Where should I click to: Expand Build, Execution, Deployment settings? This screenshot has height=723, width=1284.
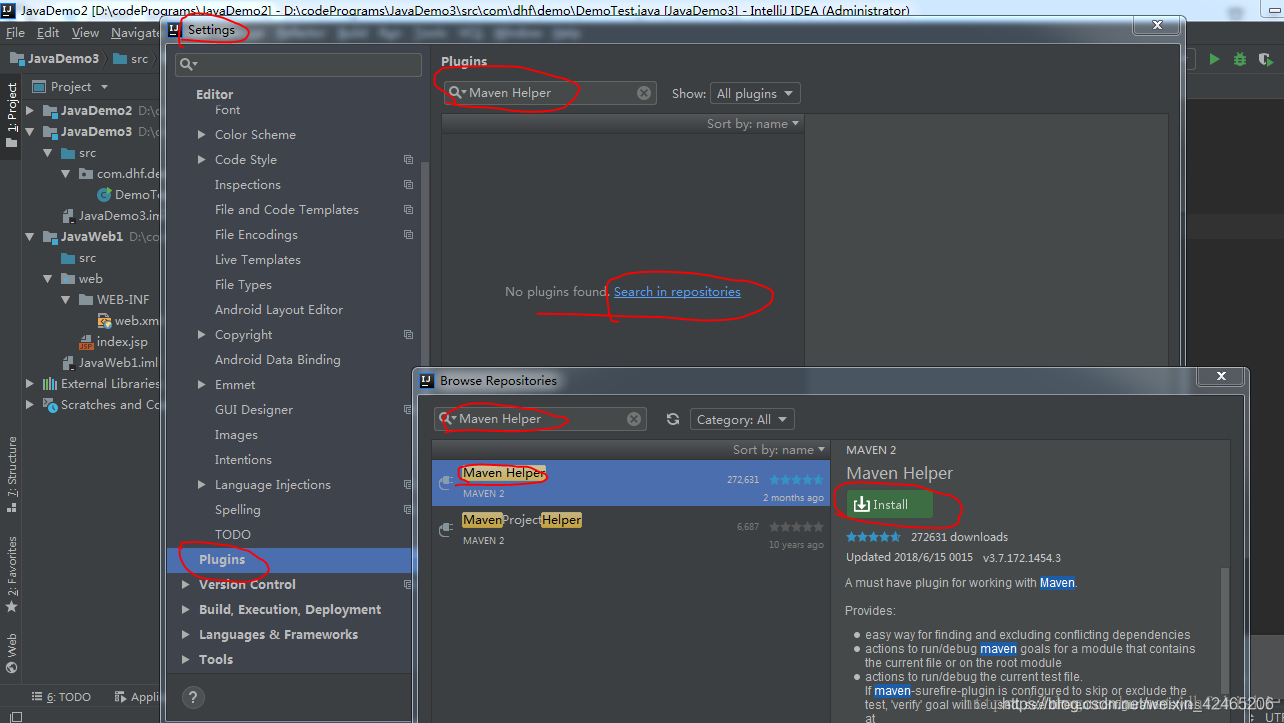click(x=186, y=610)
